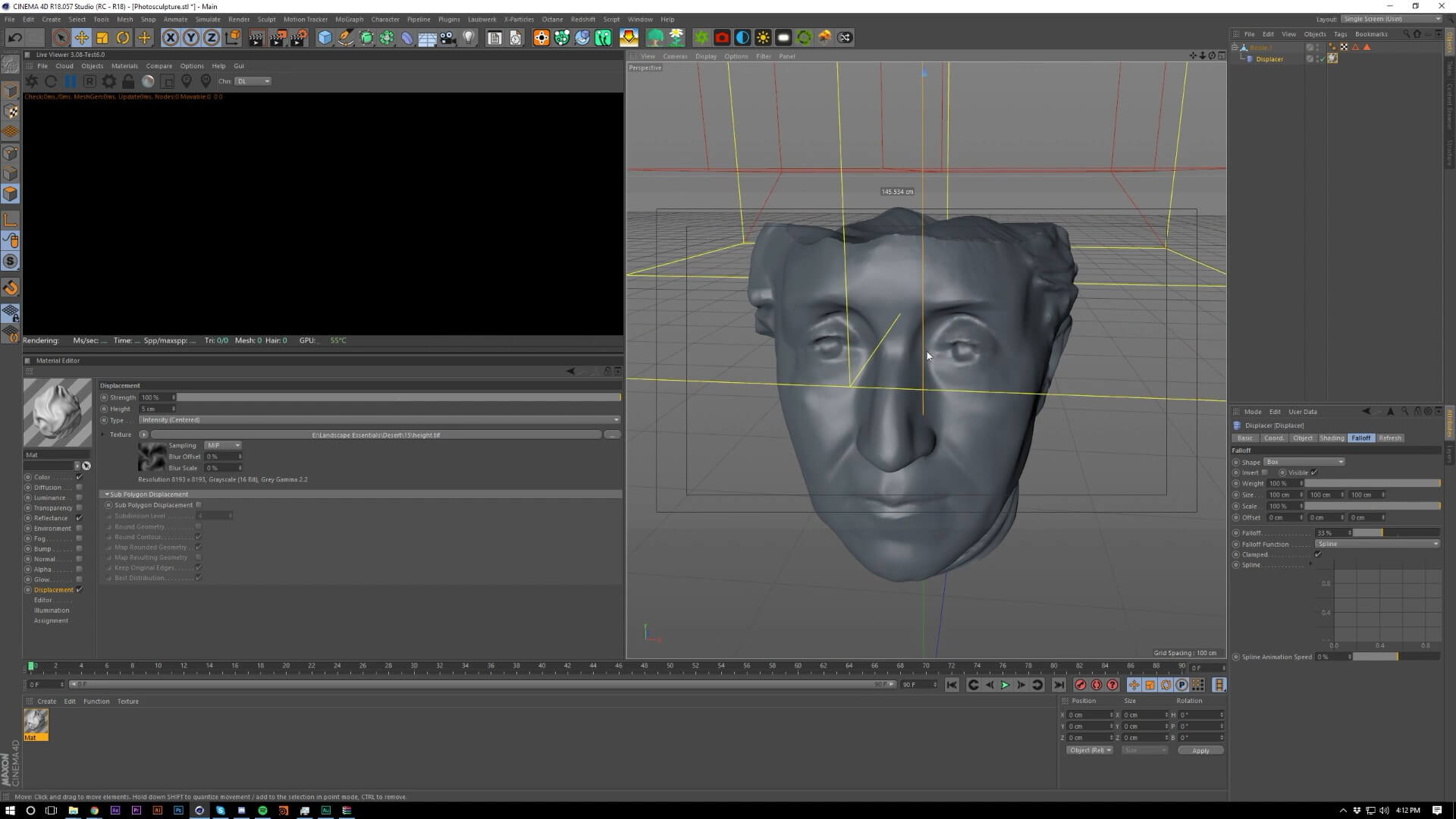The image size is (1456, 819).
Task: Open the MoGraph menu
Action: pyautogui.click(x=349, y=19)
